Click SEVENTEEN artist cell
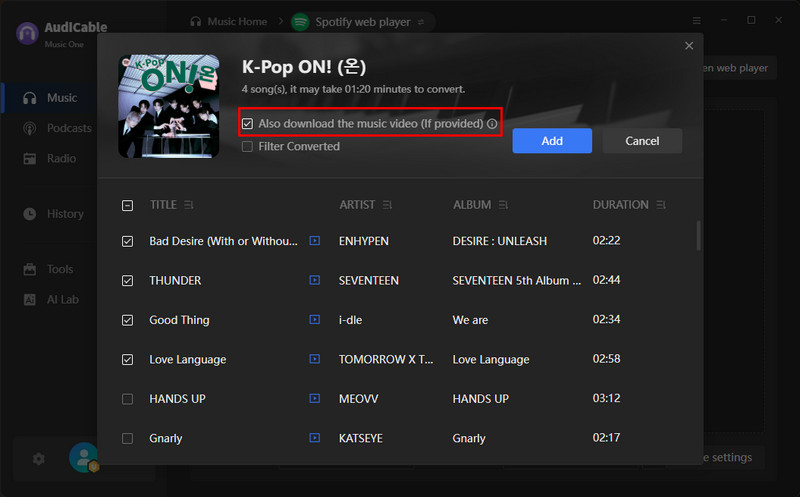 [369, 280]
